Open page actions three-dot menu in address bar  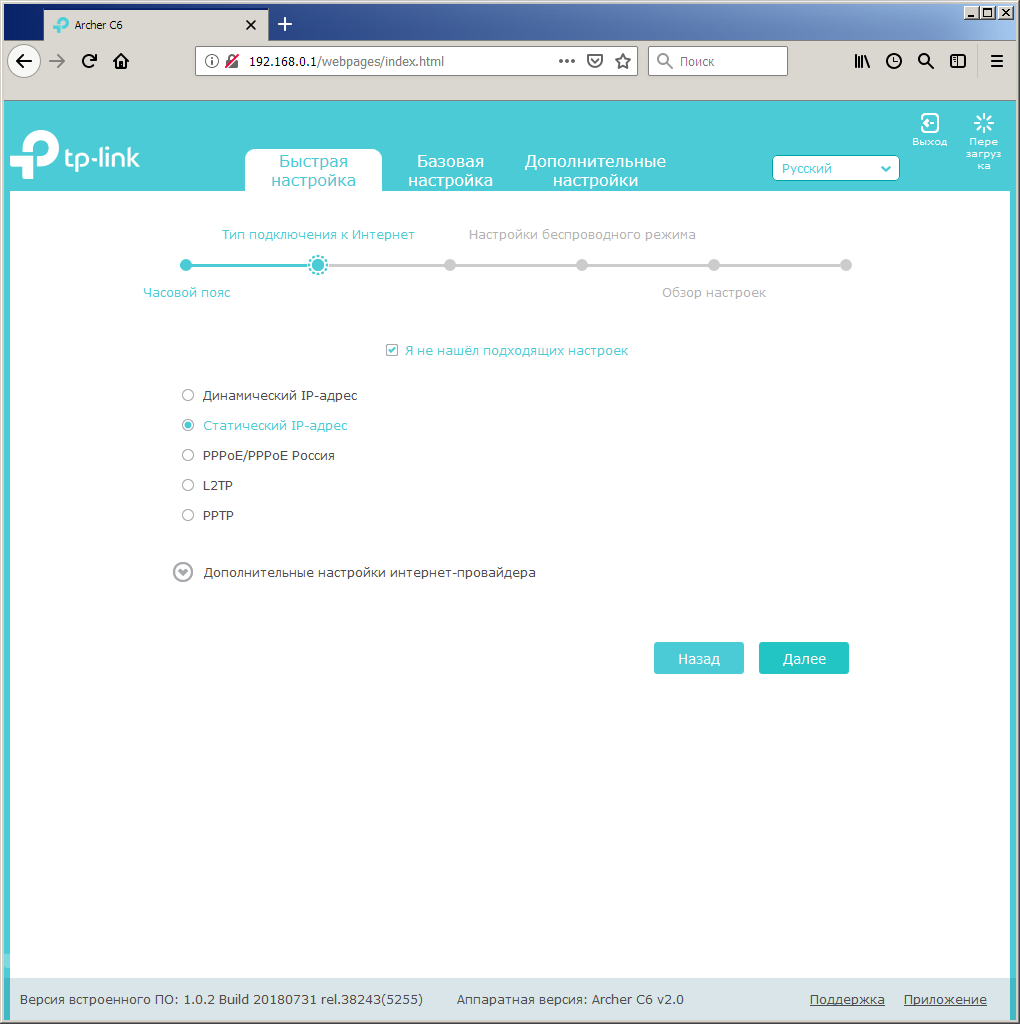tap(566, 61)
